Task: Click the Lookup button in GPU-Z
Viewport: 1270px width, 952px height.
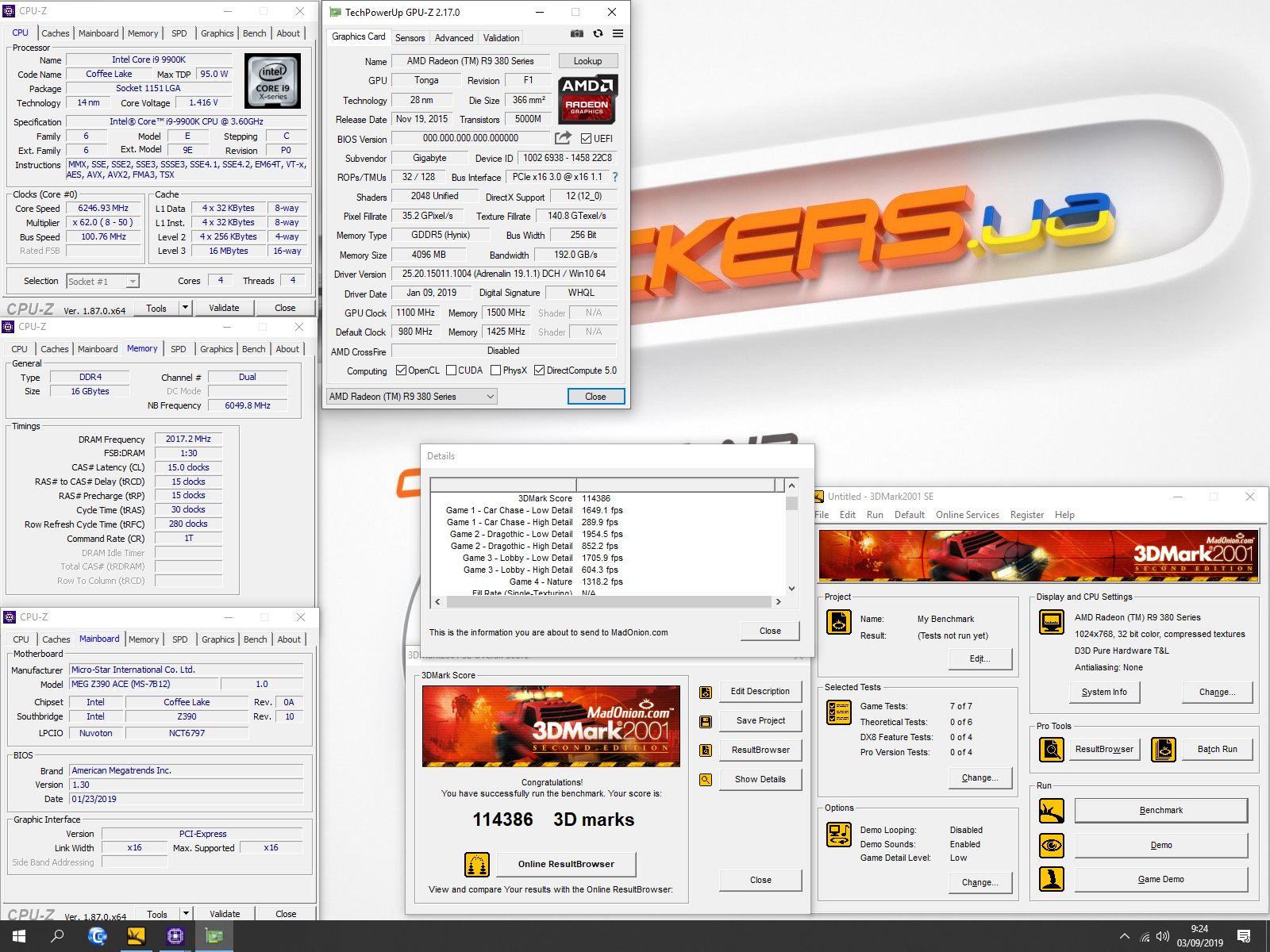Action: click(588, 61)
